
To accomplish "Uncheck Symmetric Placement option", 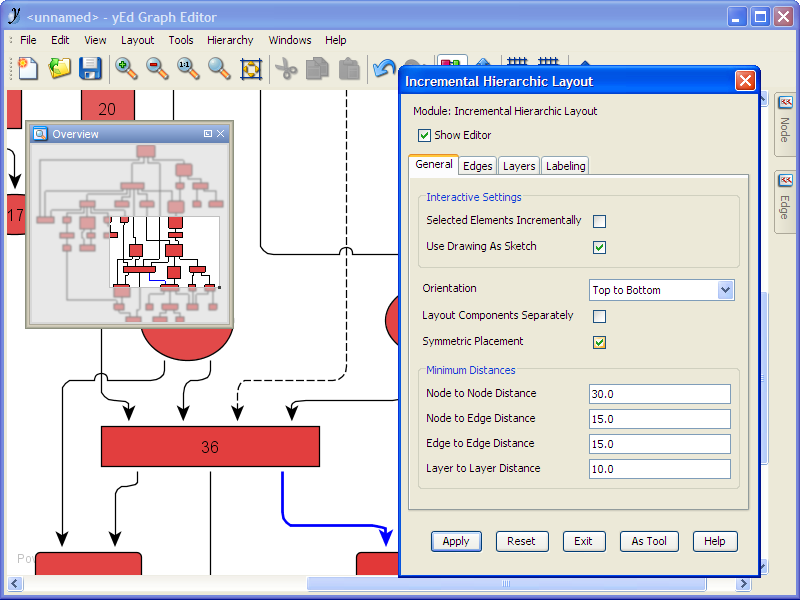I will pyautogui.click(x=599, y=342).
